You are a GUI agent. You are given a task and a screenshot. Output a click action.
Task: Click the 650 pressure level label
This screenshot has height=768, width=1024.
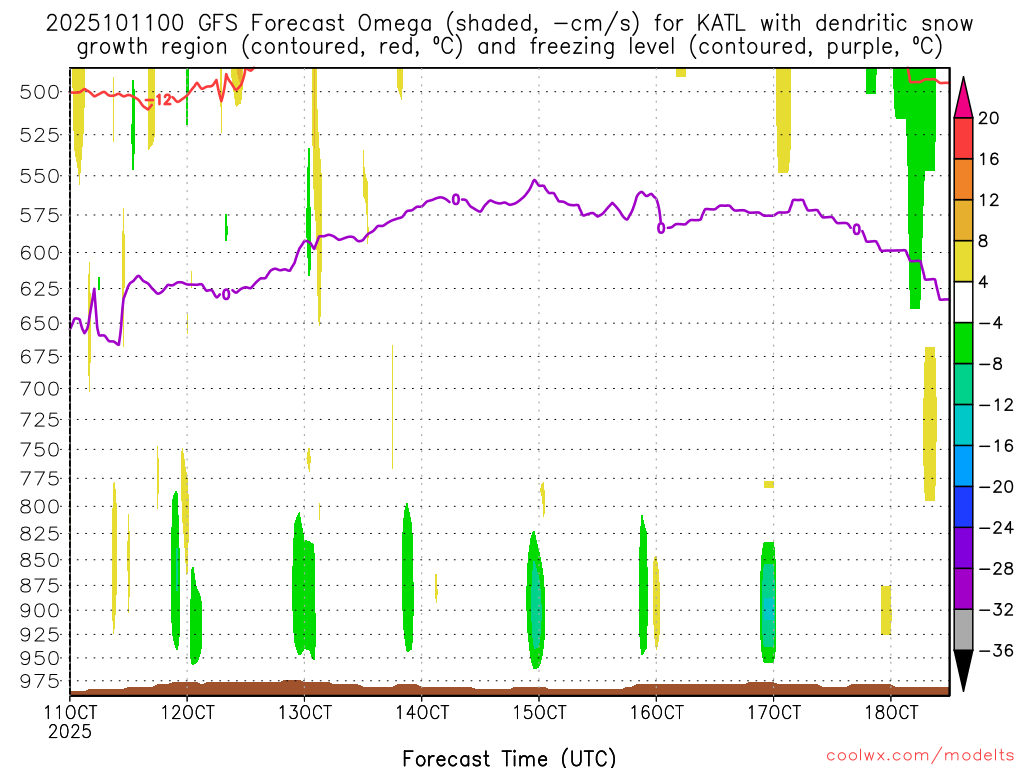(40, 323)
